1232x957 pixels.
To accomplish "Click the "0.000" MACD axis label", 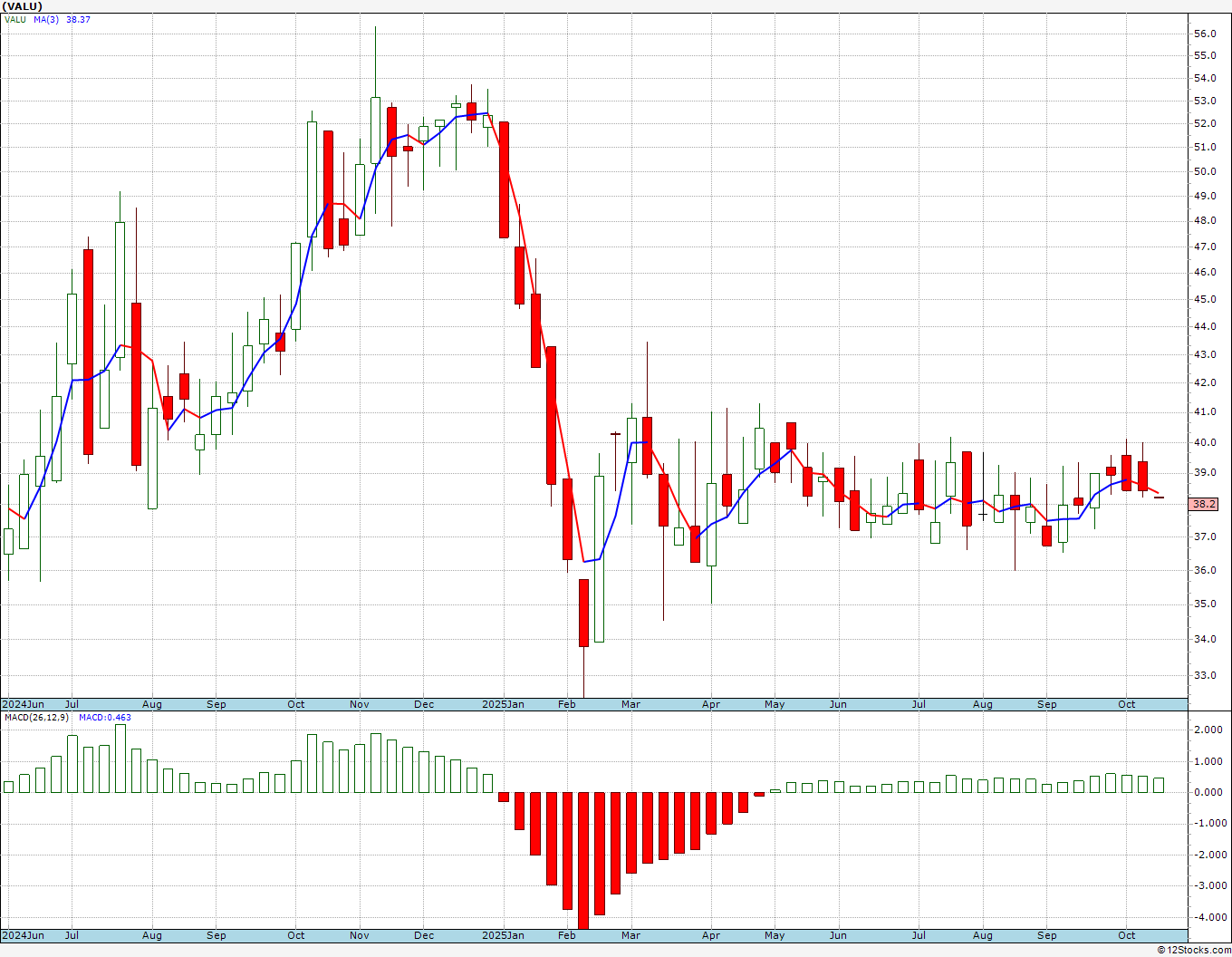I will 1209,792.
